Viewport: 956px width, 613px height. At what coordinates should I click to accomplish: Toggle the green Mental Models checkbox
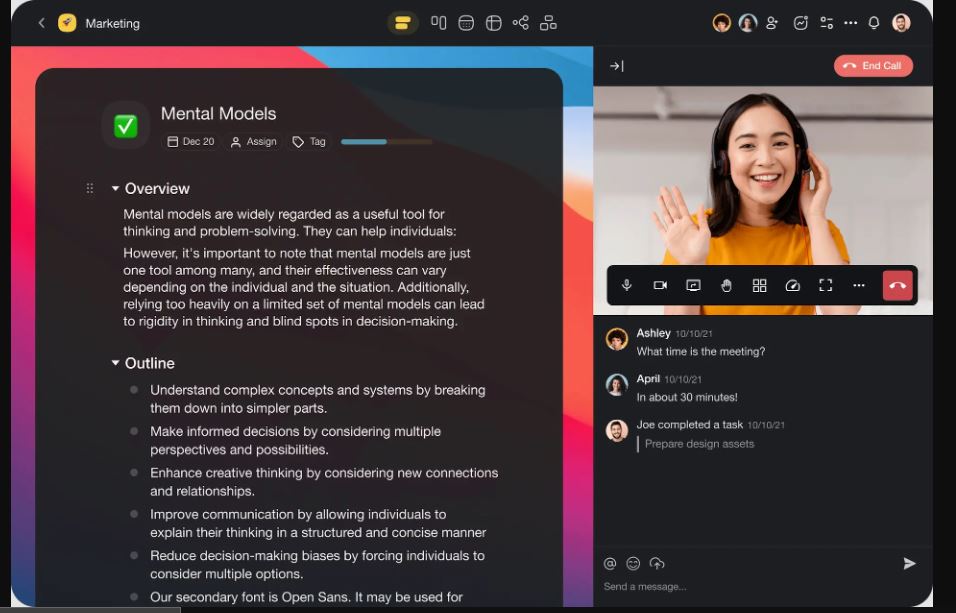click(x=125, y=126)
